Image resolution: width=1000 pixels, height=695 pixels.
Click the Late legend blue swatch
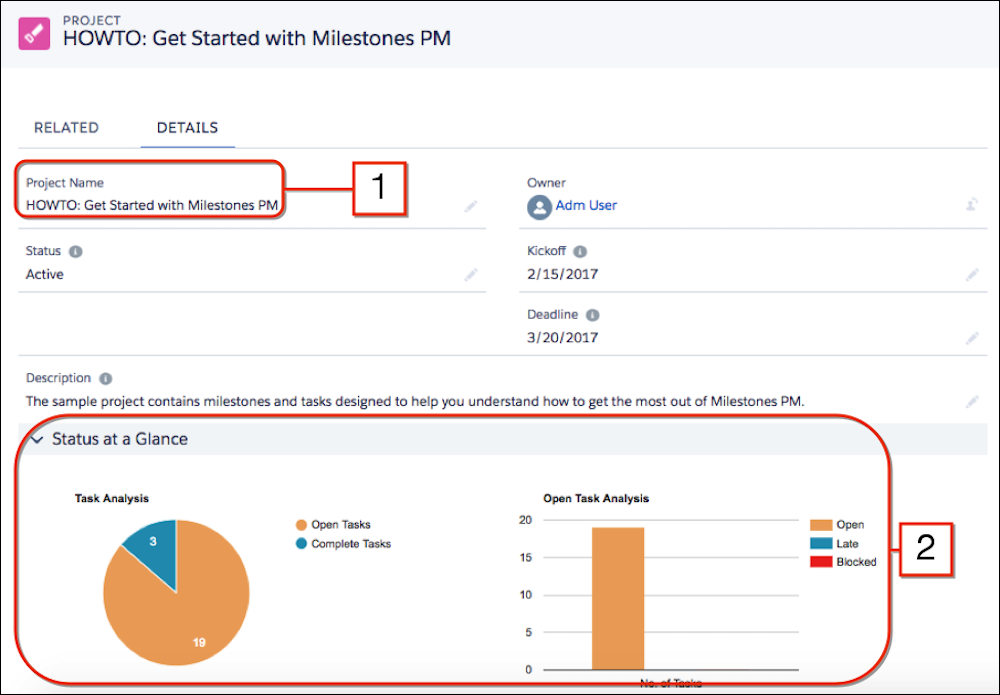821,543
